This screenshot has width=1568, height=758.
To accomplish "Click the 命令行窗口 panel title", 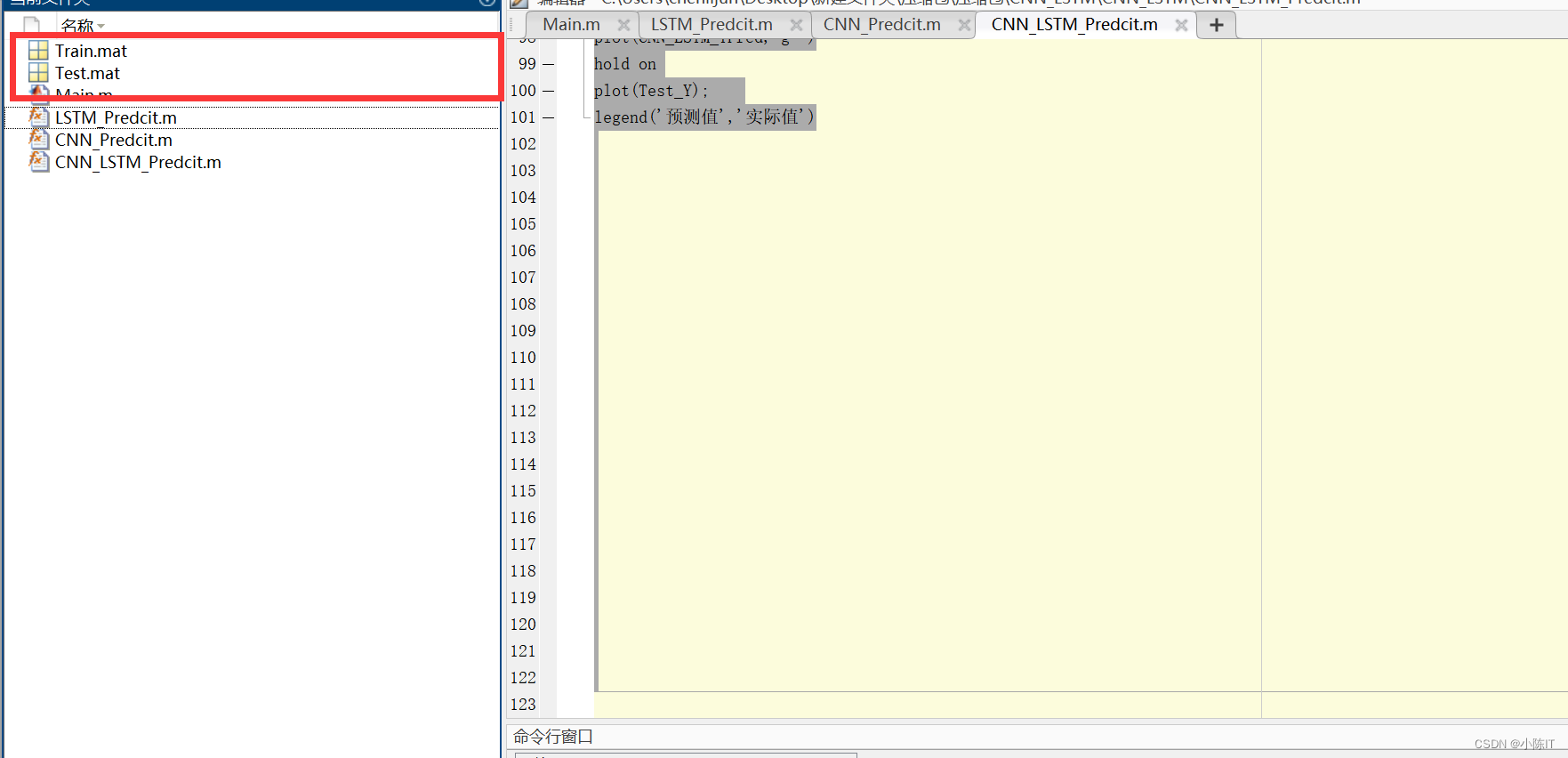I will click(x=553, y=737).
